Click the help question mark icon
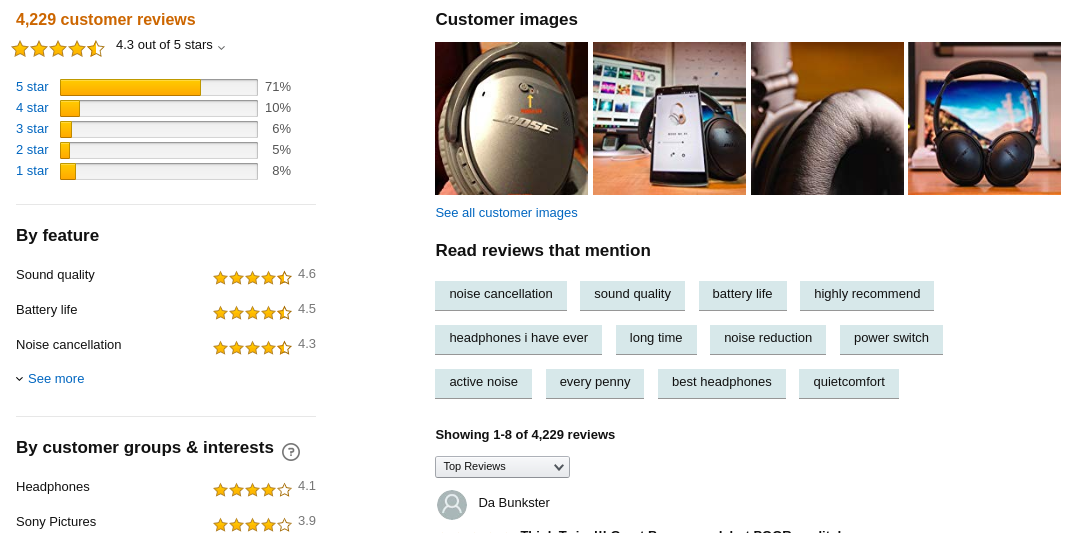This screenshot has width=1087, height=533. (x=291, y=452)
